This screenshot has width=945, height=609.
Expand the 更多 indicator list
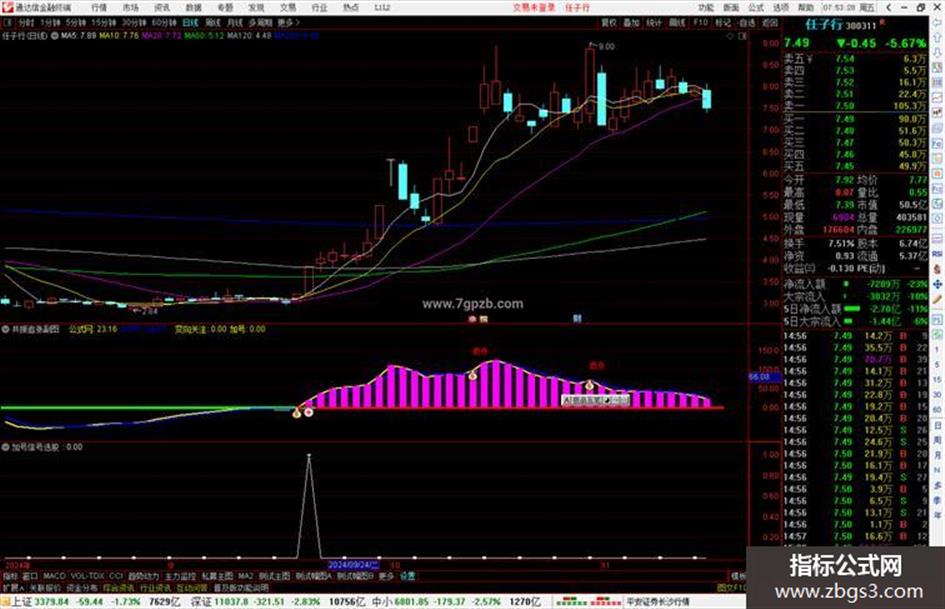point(385,576)
